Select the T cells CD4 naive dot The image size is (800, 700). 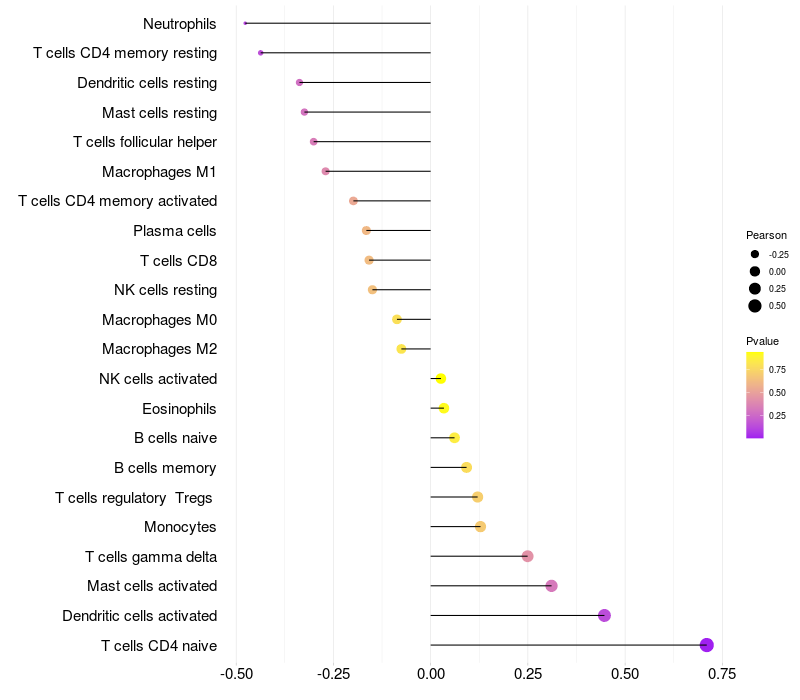click(x=706, y=645)
